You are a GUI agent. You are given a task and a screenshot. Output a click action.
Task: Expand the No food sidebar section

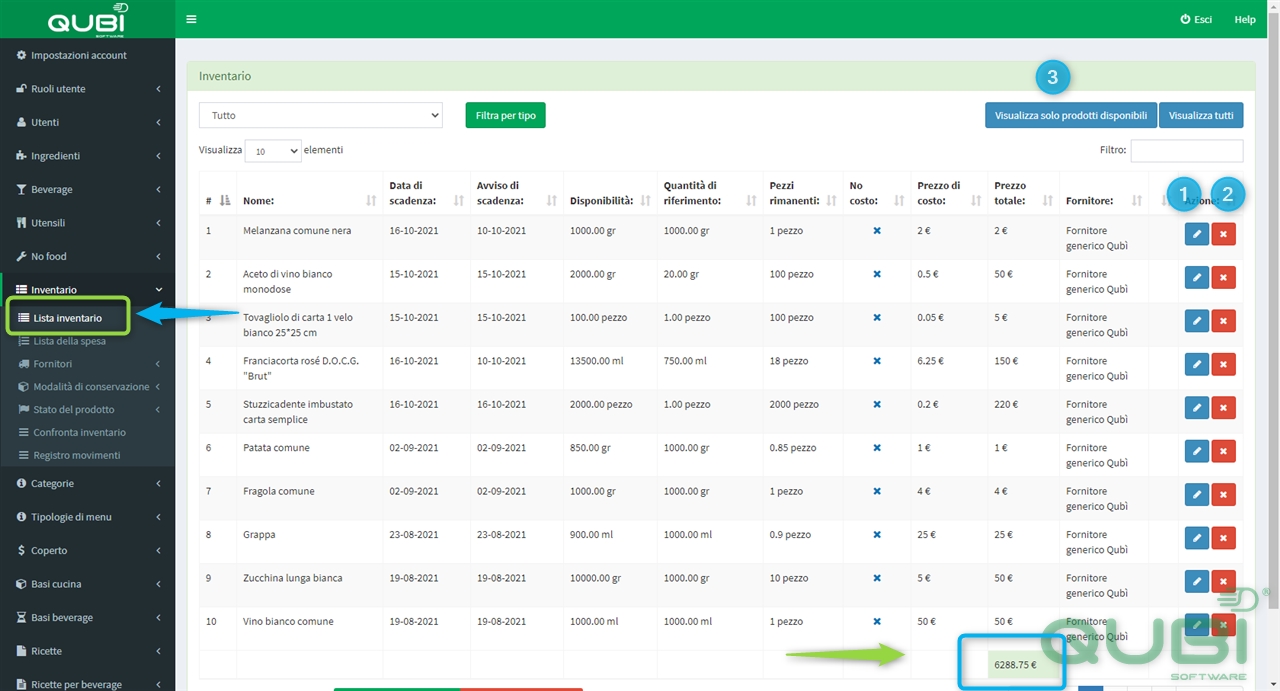[88, 256]
